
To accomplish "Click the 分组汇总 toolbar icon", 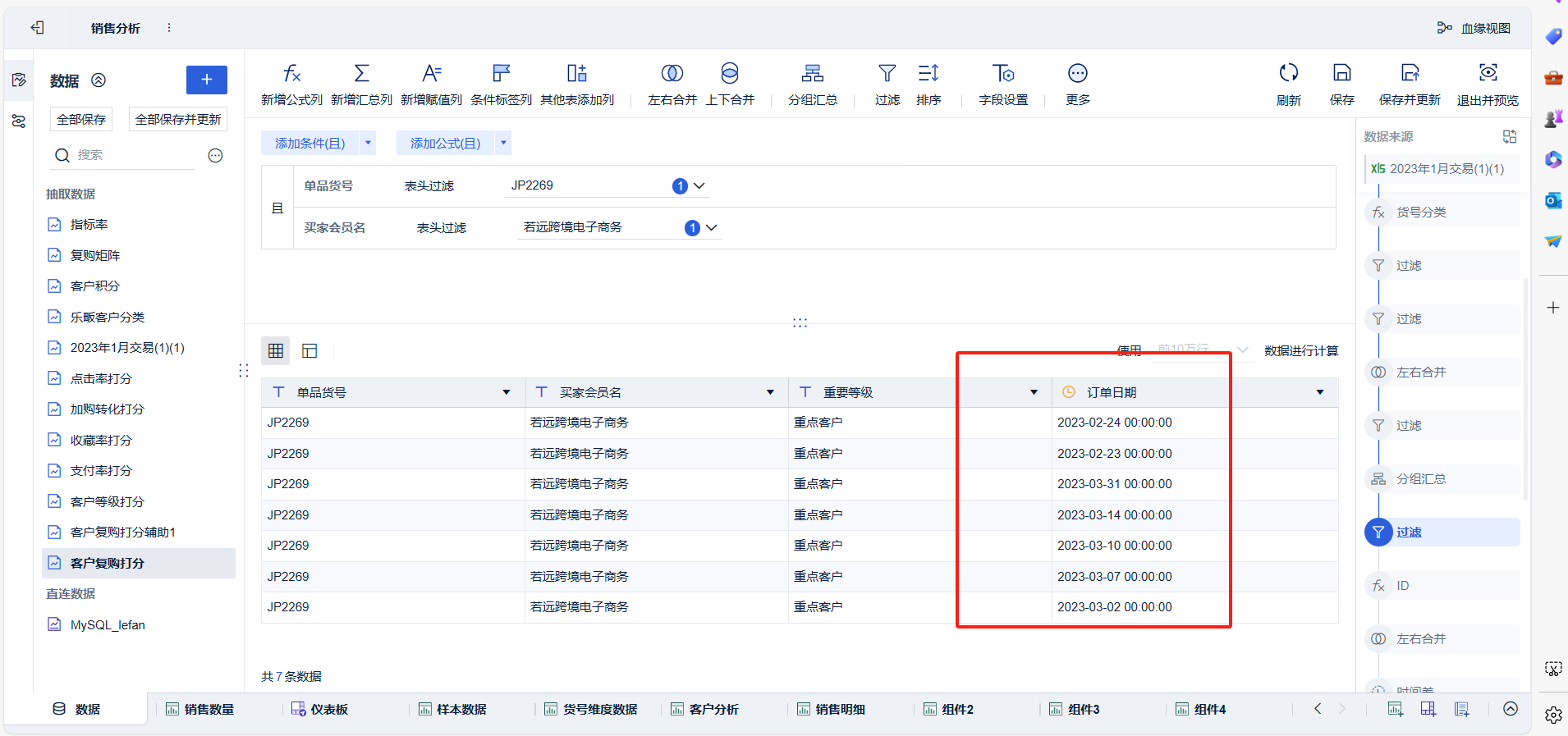I will [x=813, y=73].
